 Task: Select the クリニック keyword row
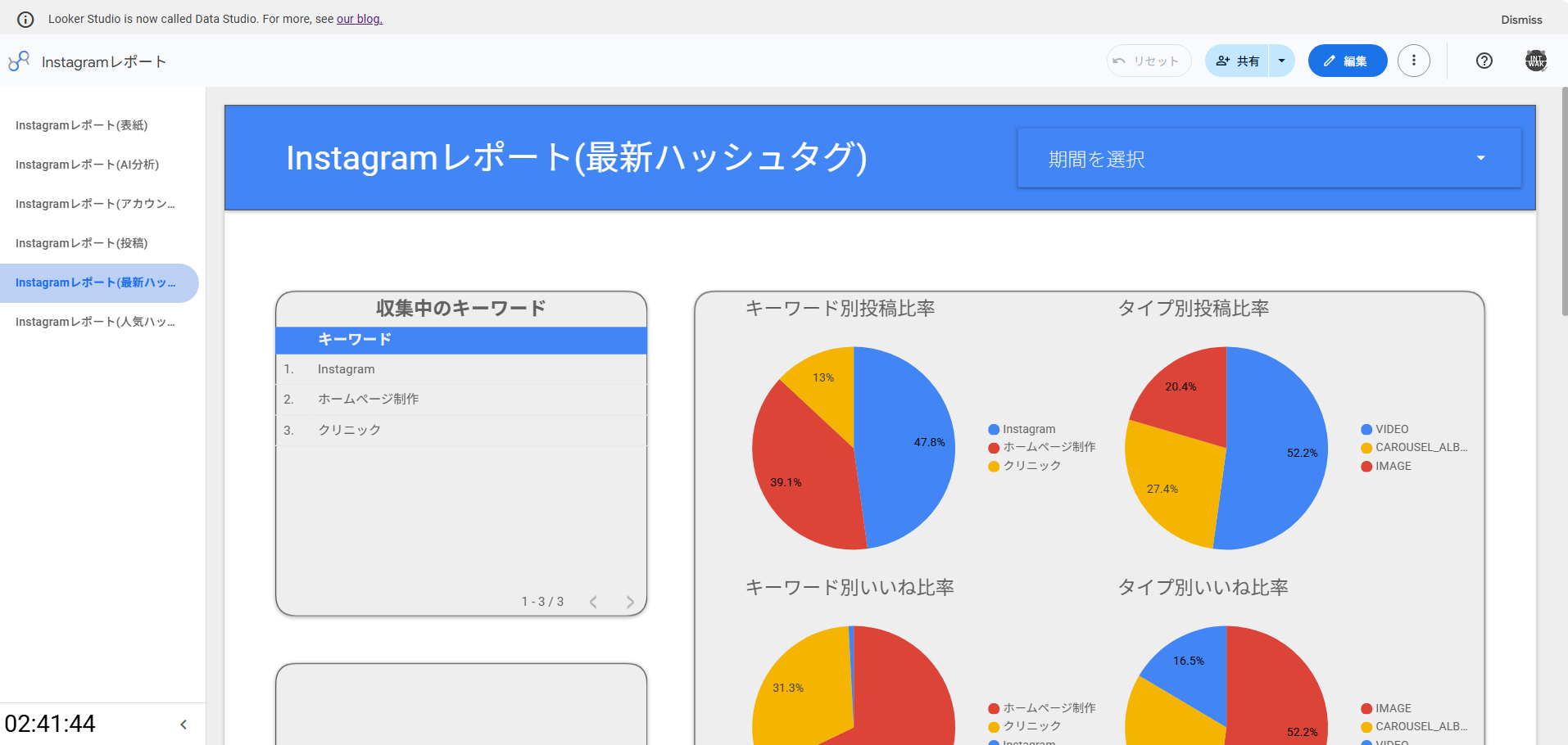[461, 430]
